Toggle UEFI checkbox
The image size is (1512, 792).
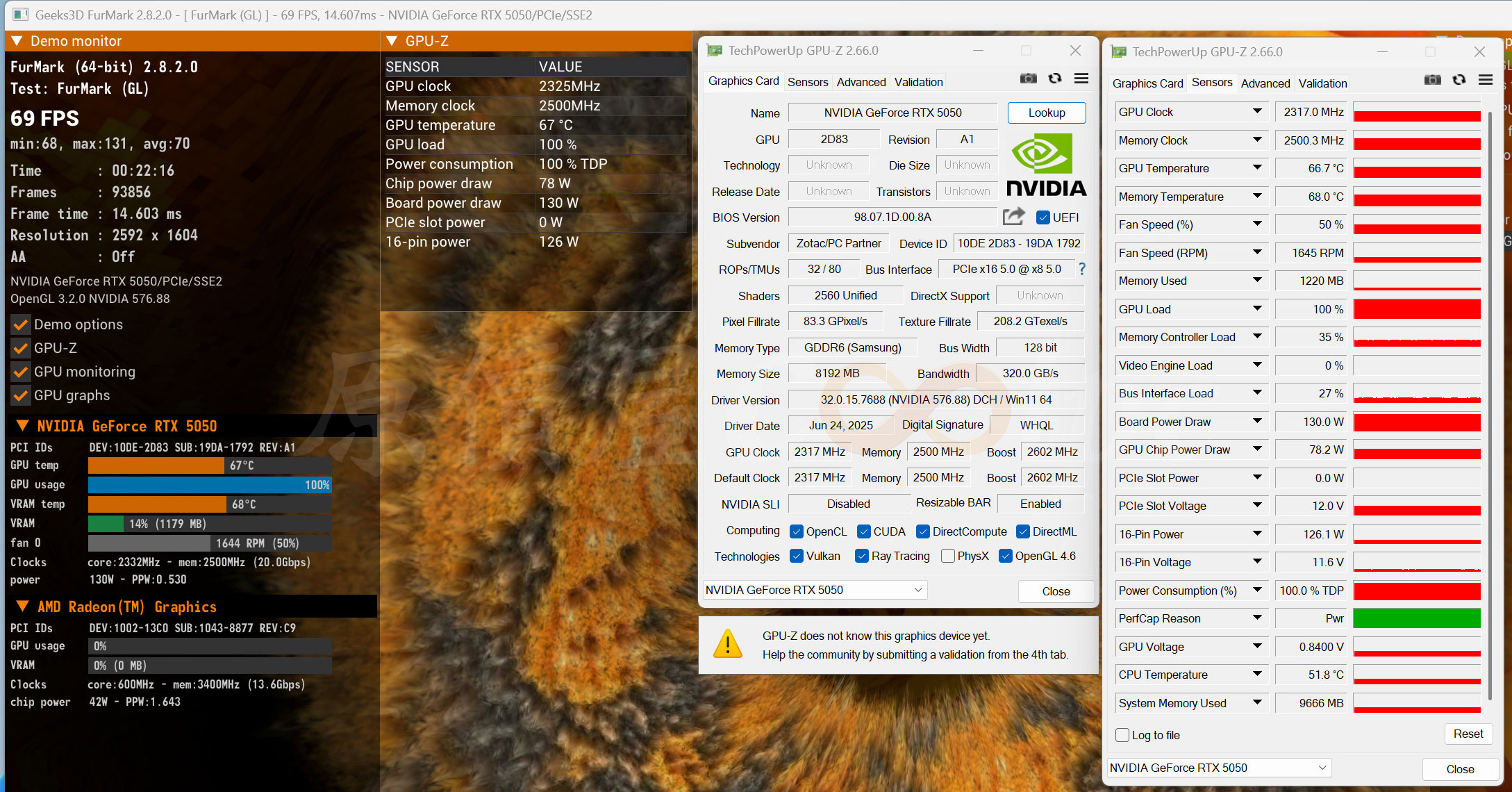pyautogui.click(x=1042, y=217)
